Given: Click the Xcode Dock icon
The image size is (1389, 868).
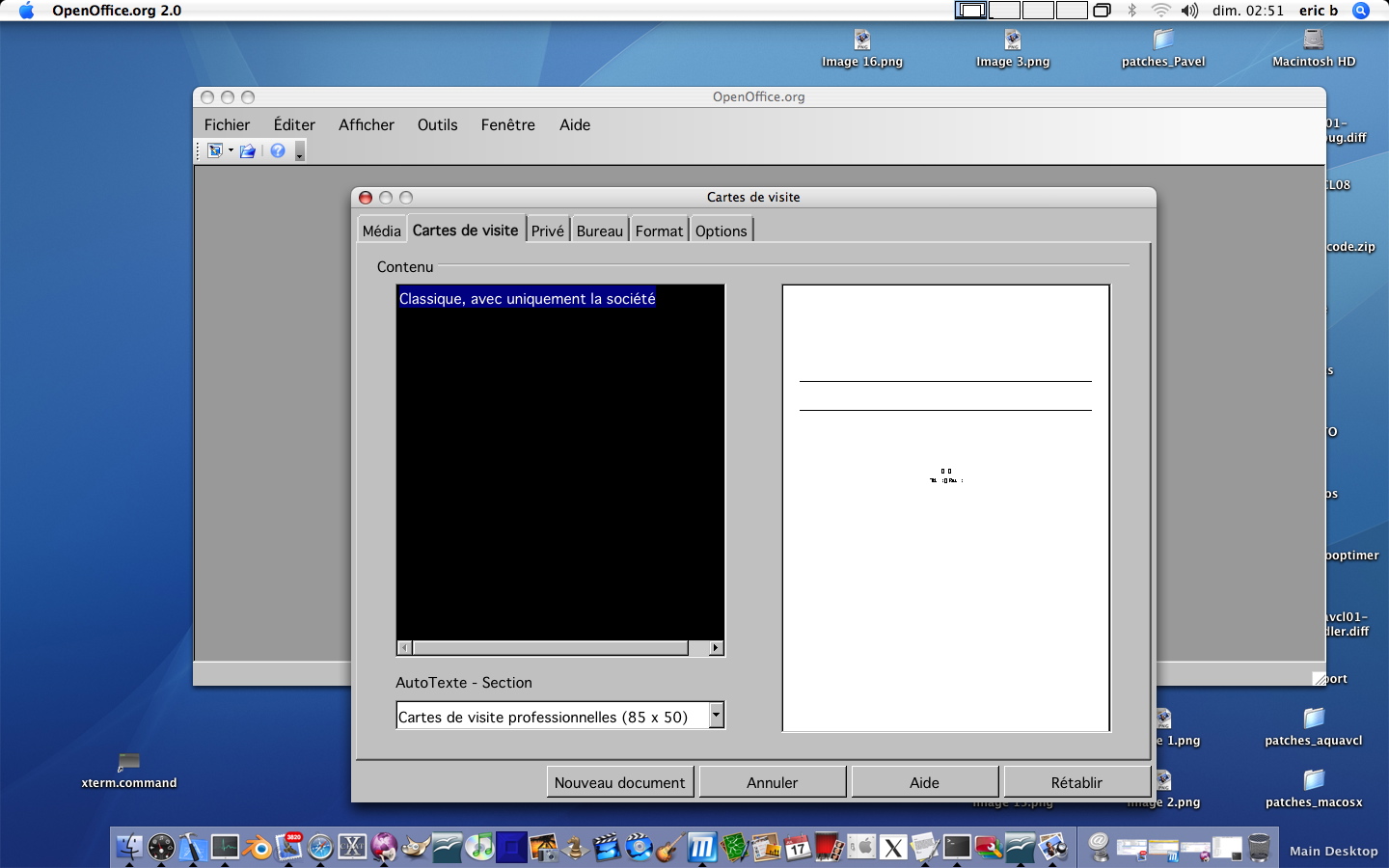Looking at the screenshot, I should click(193, 847).
